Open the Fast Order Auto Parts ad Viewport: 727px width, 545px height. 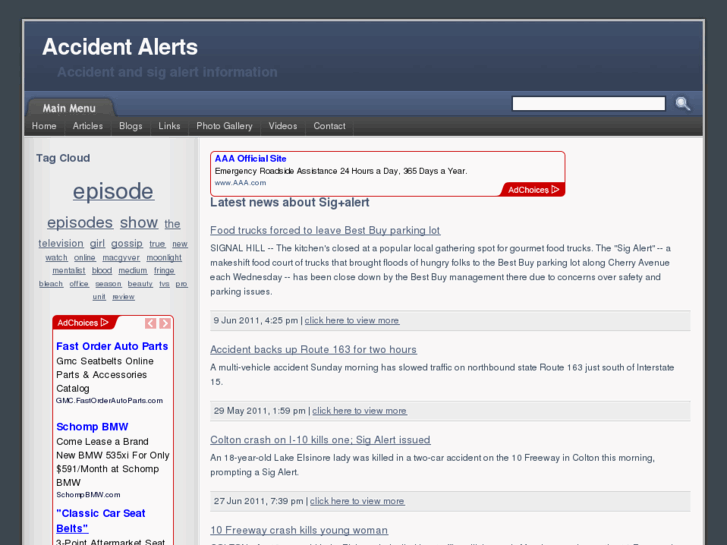(x=112, y=346)
